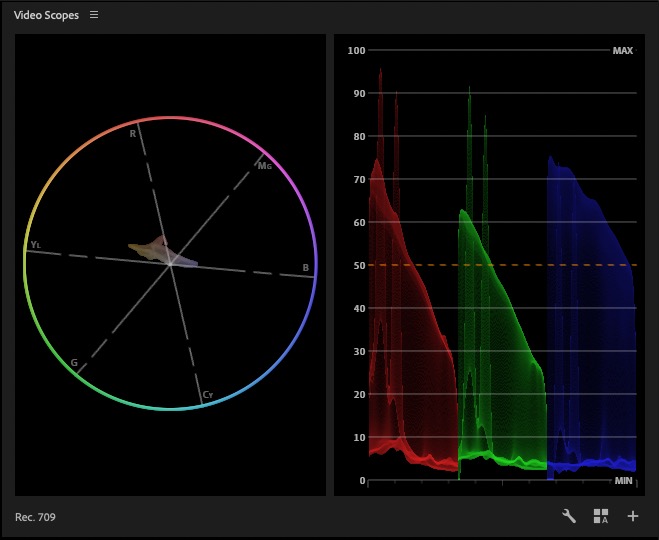The height and width of the screenshot is (540, 659).
Task: Open scope settings wrench icon
Action: 569,516
